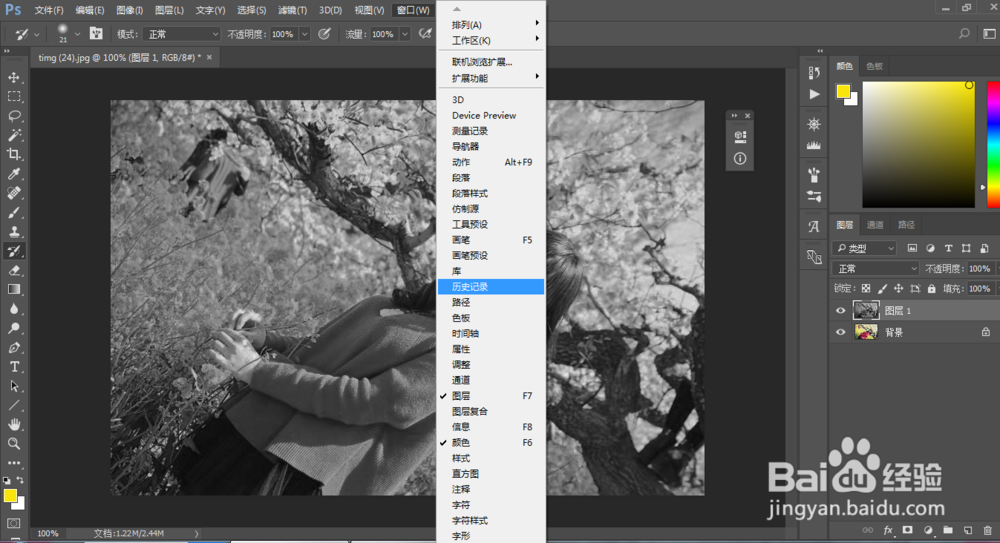Select the Pen tool
Viewport: 1000px width, 543px height.
point(14,348)
